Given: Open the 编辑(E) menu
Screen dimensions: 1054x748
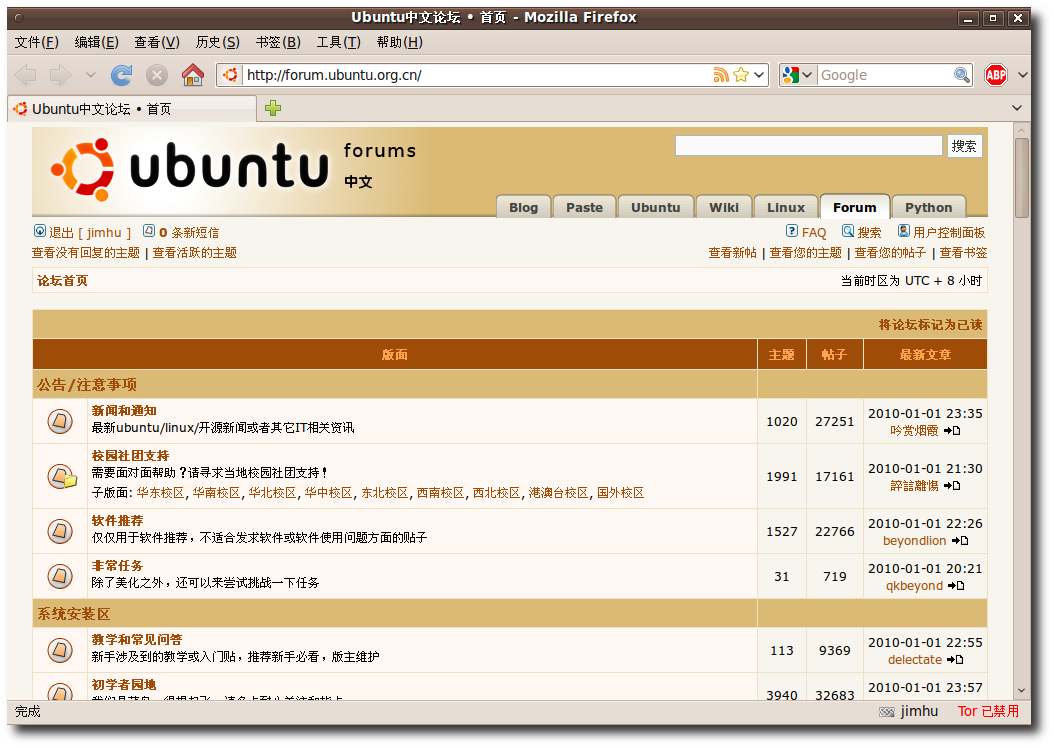Looking at the screenshot, I should click(x=97, y=42).
